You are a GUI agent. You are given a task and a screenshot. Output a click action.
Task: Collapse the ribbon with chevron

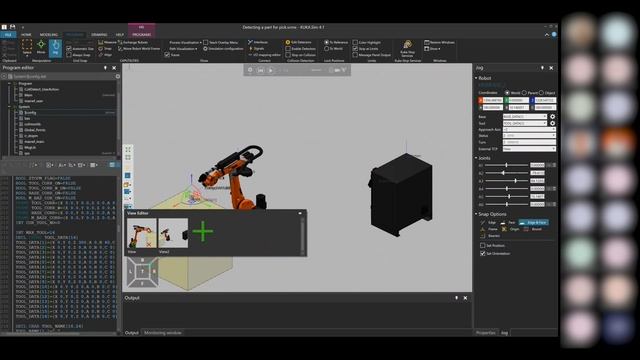[547, 35]
